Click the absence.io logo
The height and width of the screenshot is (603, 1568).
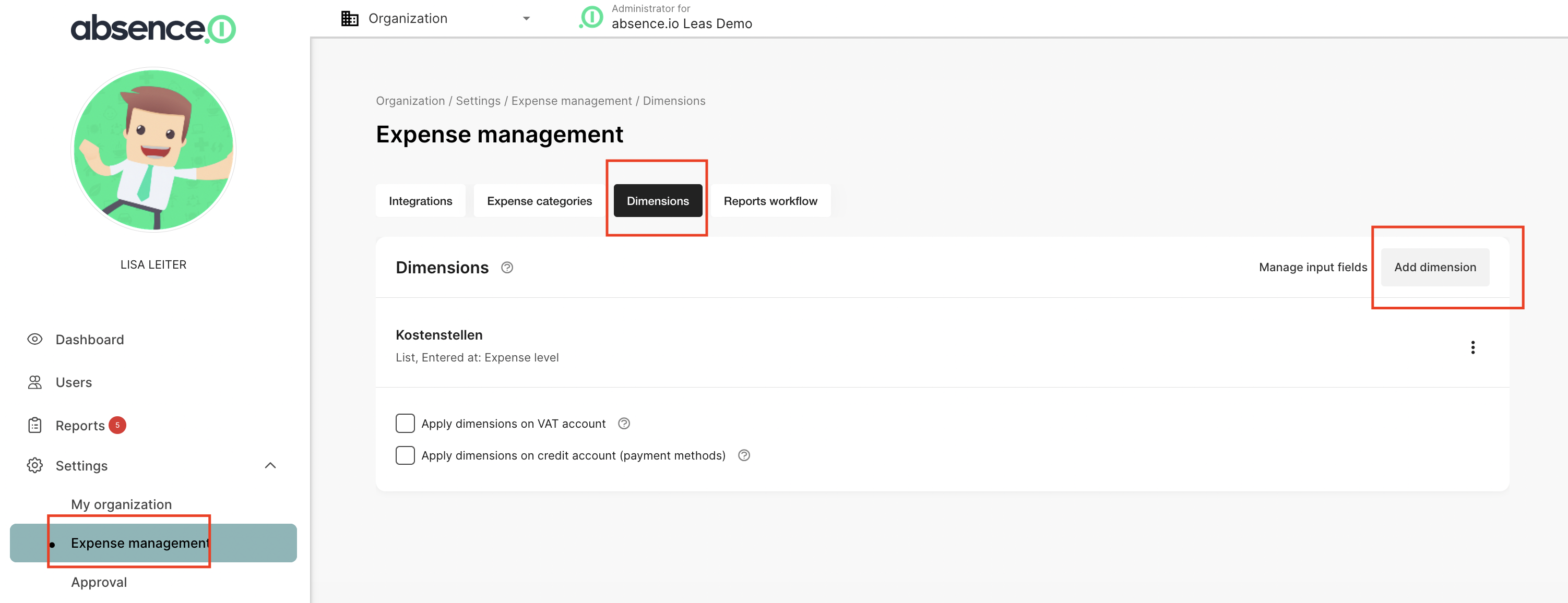click(x=153, y=28)
